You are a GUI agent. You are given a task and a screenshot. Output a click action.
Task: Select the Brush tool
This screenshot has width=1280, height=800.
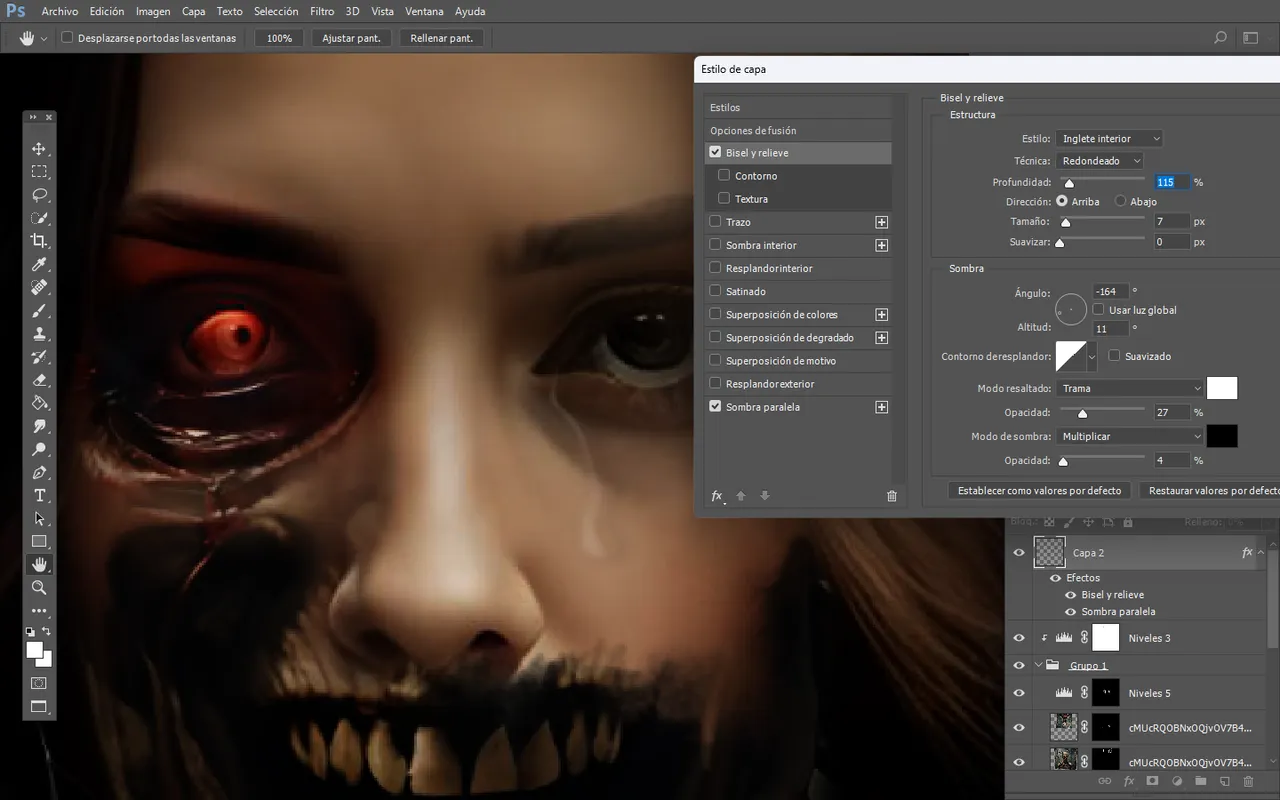pos(39,311)
